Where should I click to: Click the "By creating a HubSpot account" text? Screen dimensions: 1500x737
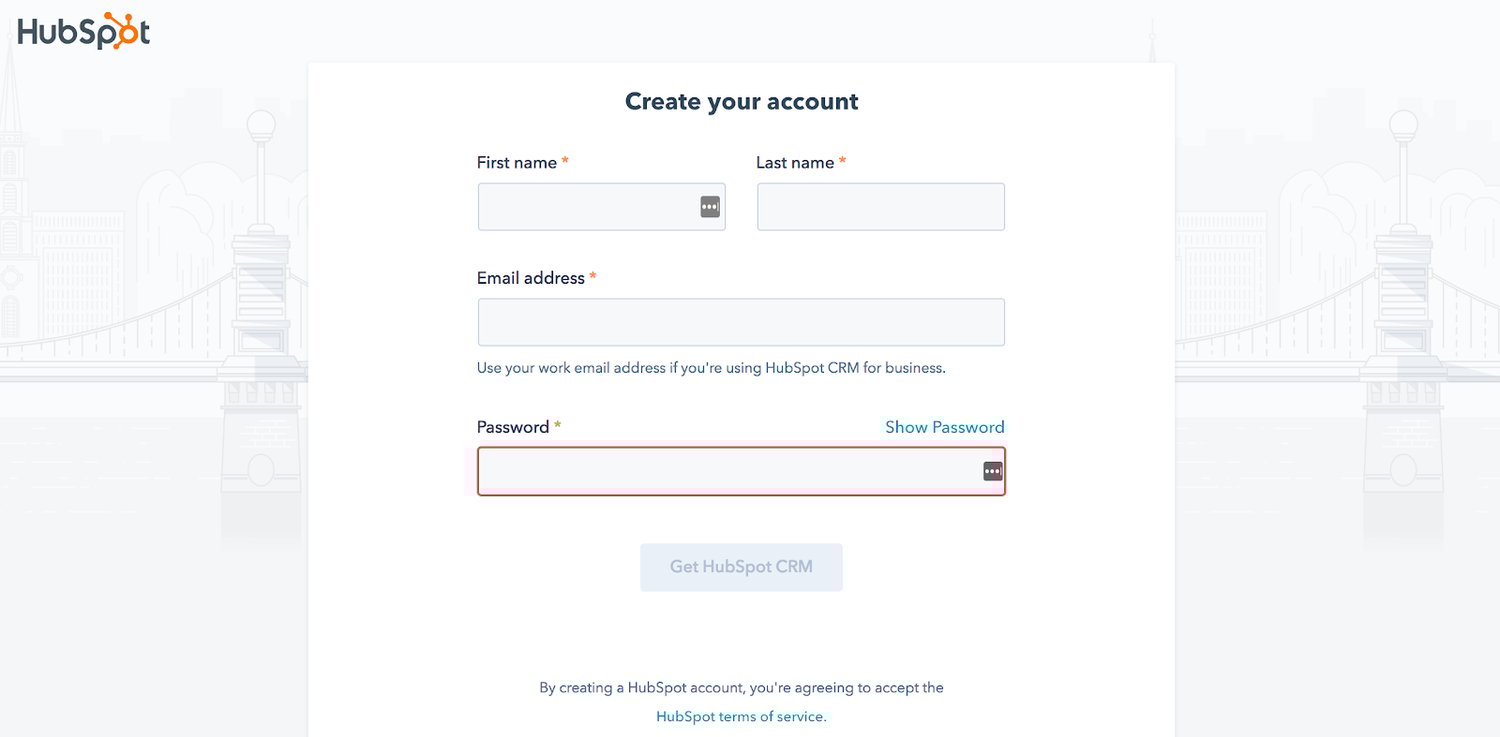[x=741, y=688]
